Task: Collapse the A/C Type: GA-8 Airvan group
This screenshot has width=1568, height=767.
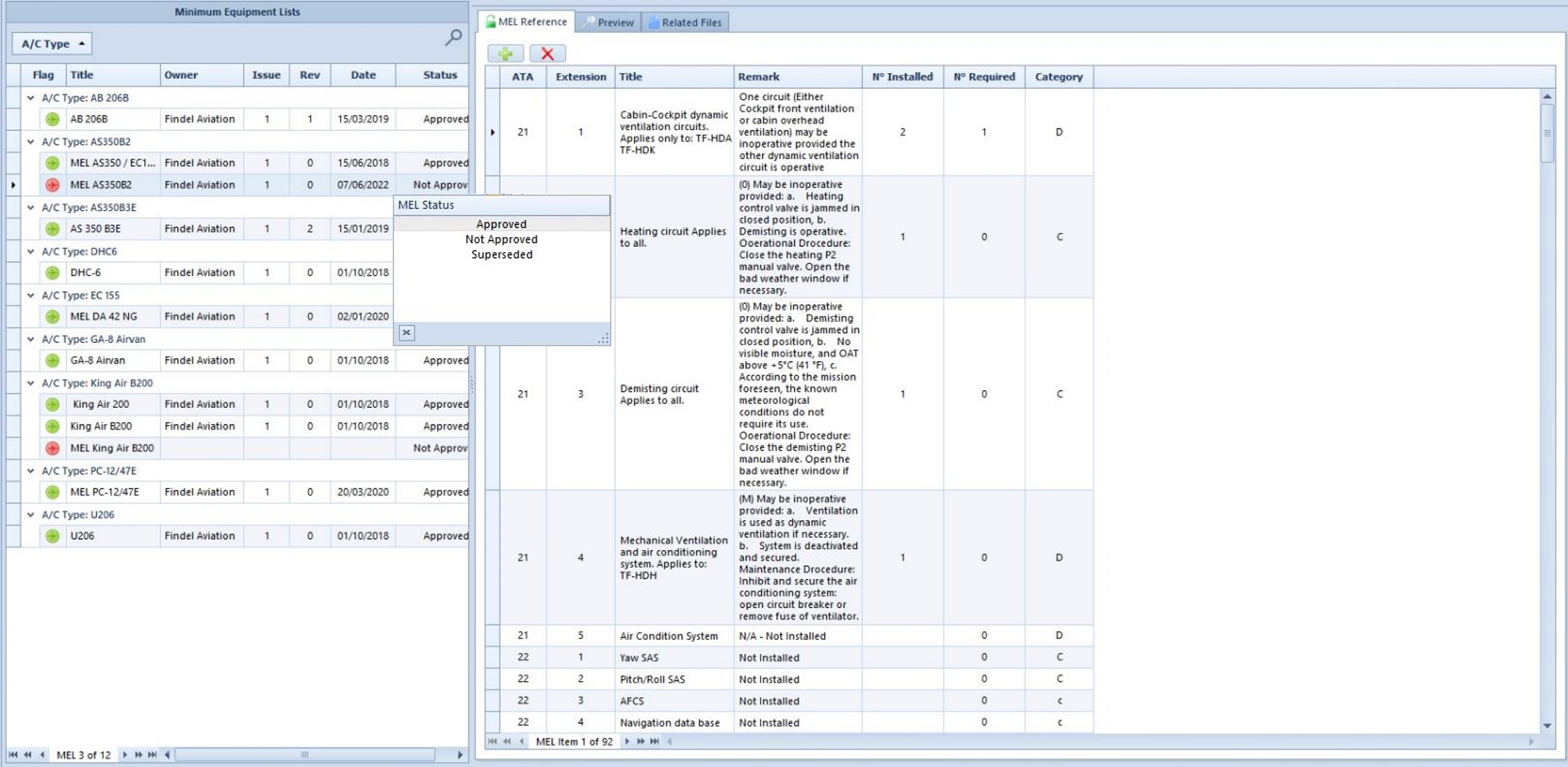Action: coord(30,339)
